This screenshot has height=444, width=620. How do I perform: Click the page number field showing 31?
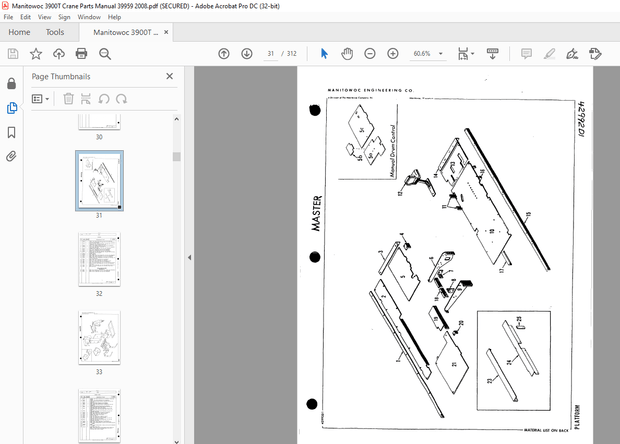pyautogui.click(x=270, y=54)
